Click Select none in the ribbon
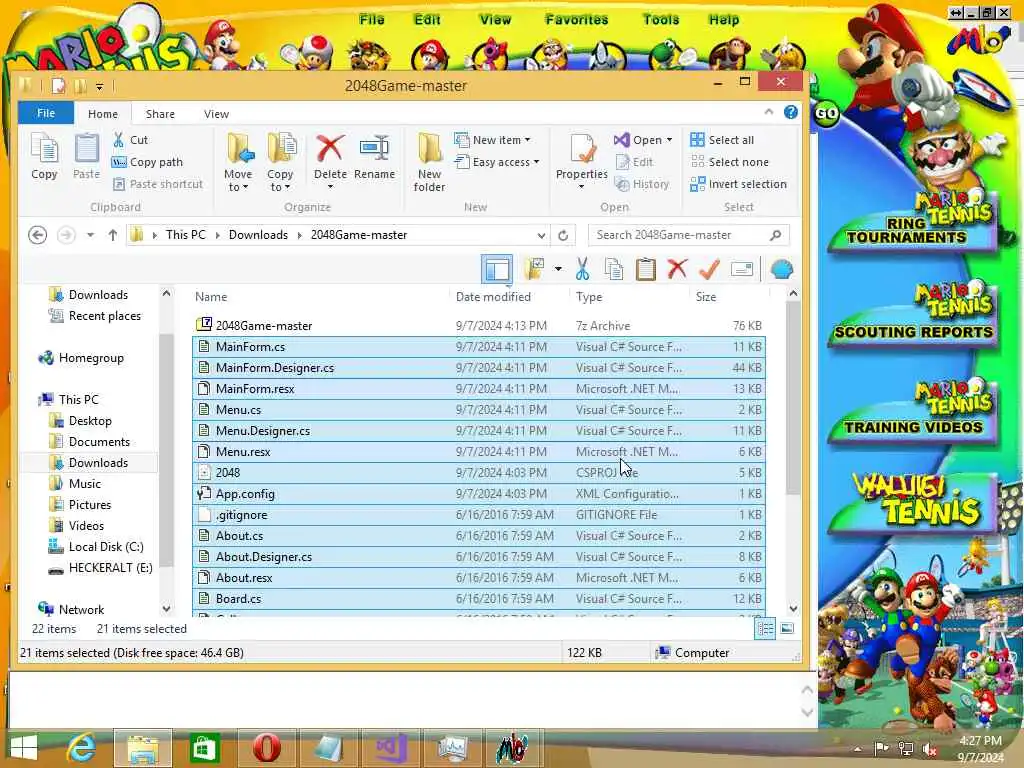Screen dimensions: 1024x768 coord(729,162)
